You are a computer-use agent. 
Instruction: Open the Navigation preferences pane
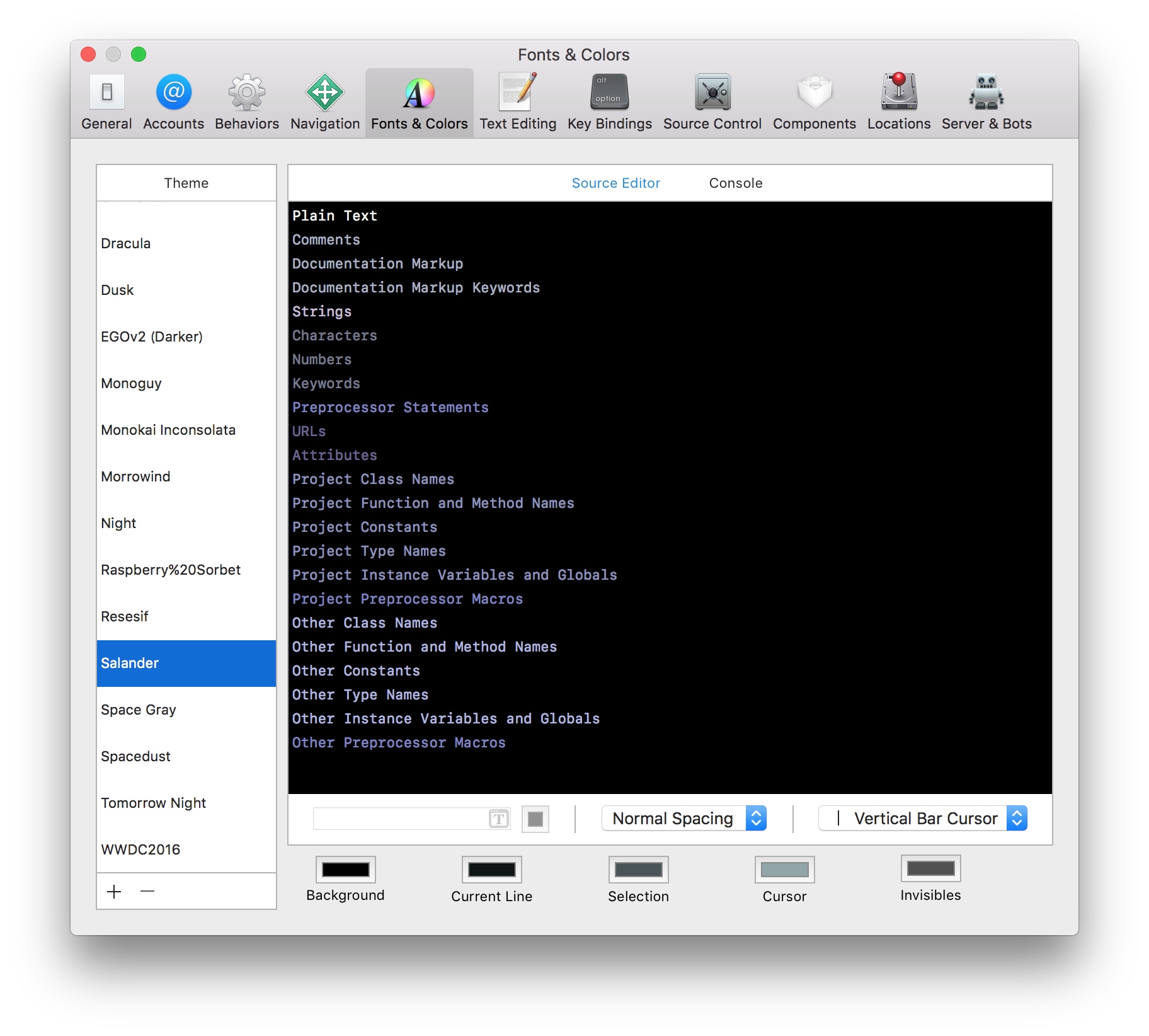pos(325,102)
